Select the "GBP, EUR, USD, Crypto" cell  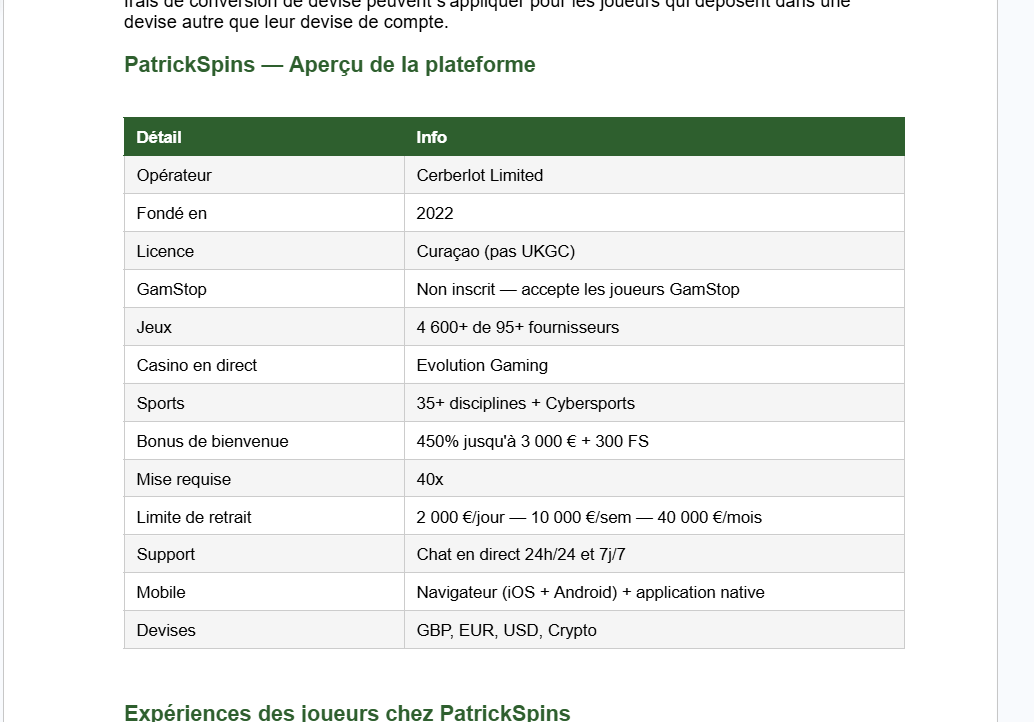(x=654, y=630)
